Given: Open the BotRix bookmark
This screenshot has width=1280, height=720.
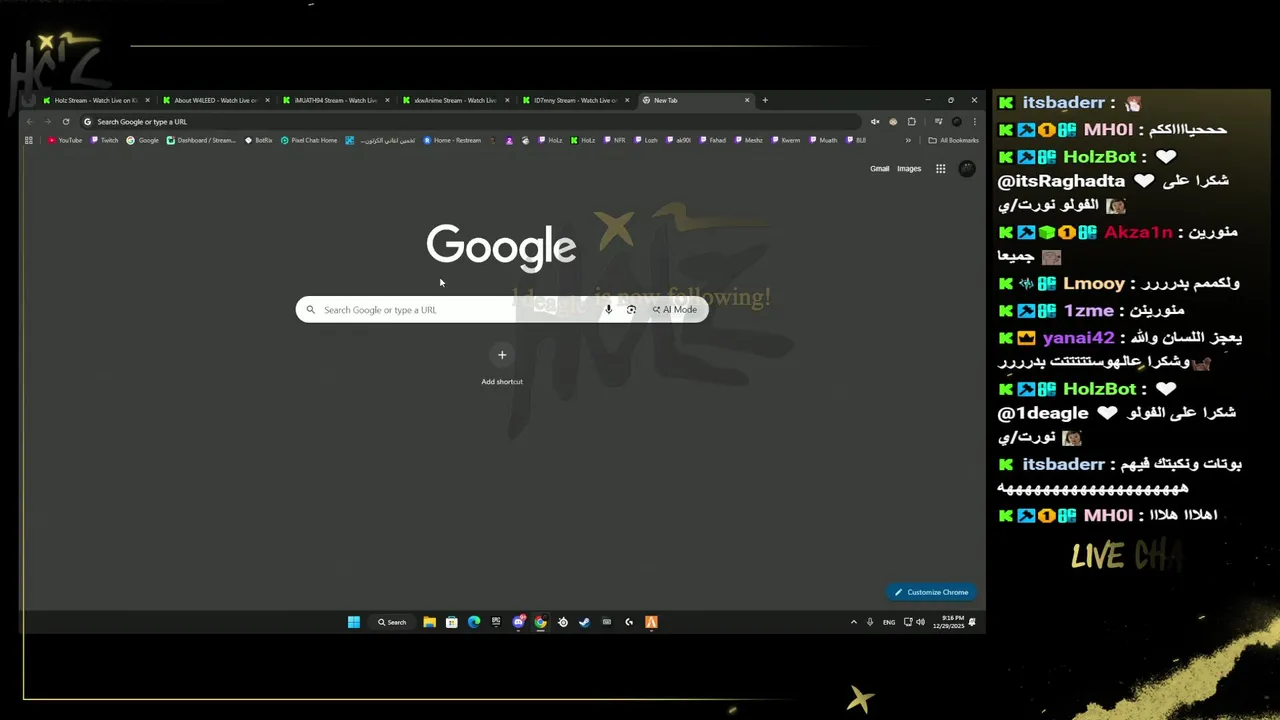Looking at the screenshot, I should [x=259, y=140].
